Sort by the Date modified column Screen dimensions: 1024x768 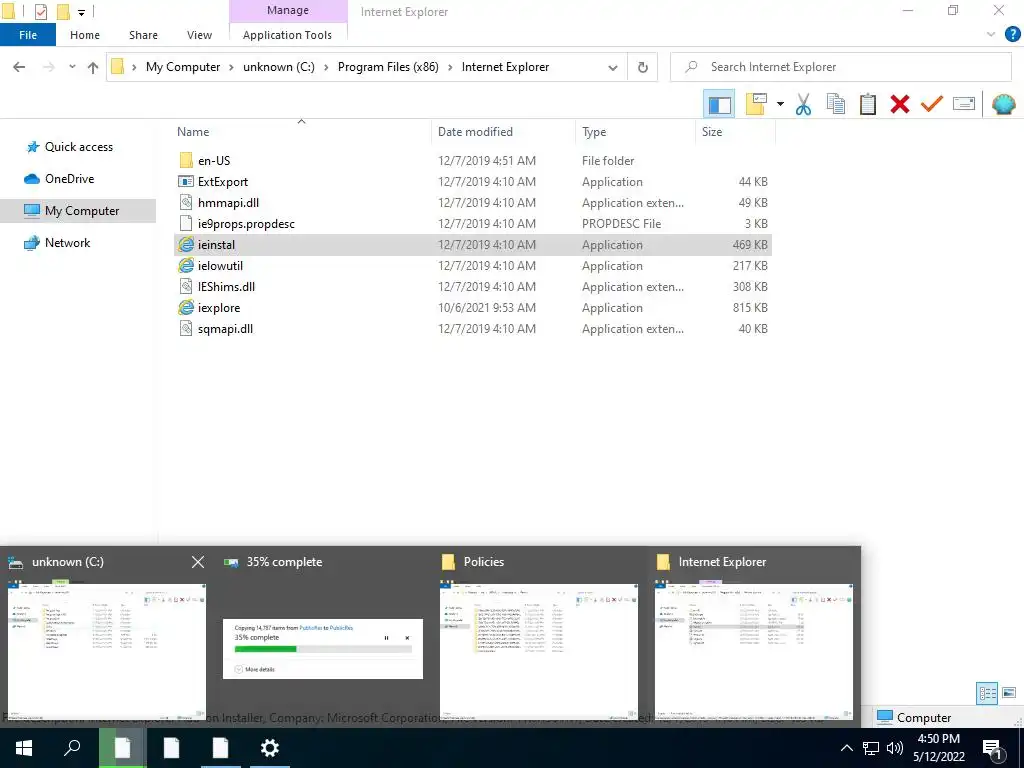475,132
